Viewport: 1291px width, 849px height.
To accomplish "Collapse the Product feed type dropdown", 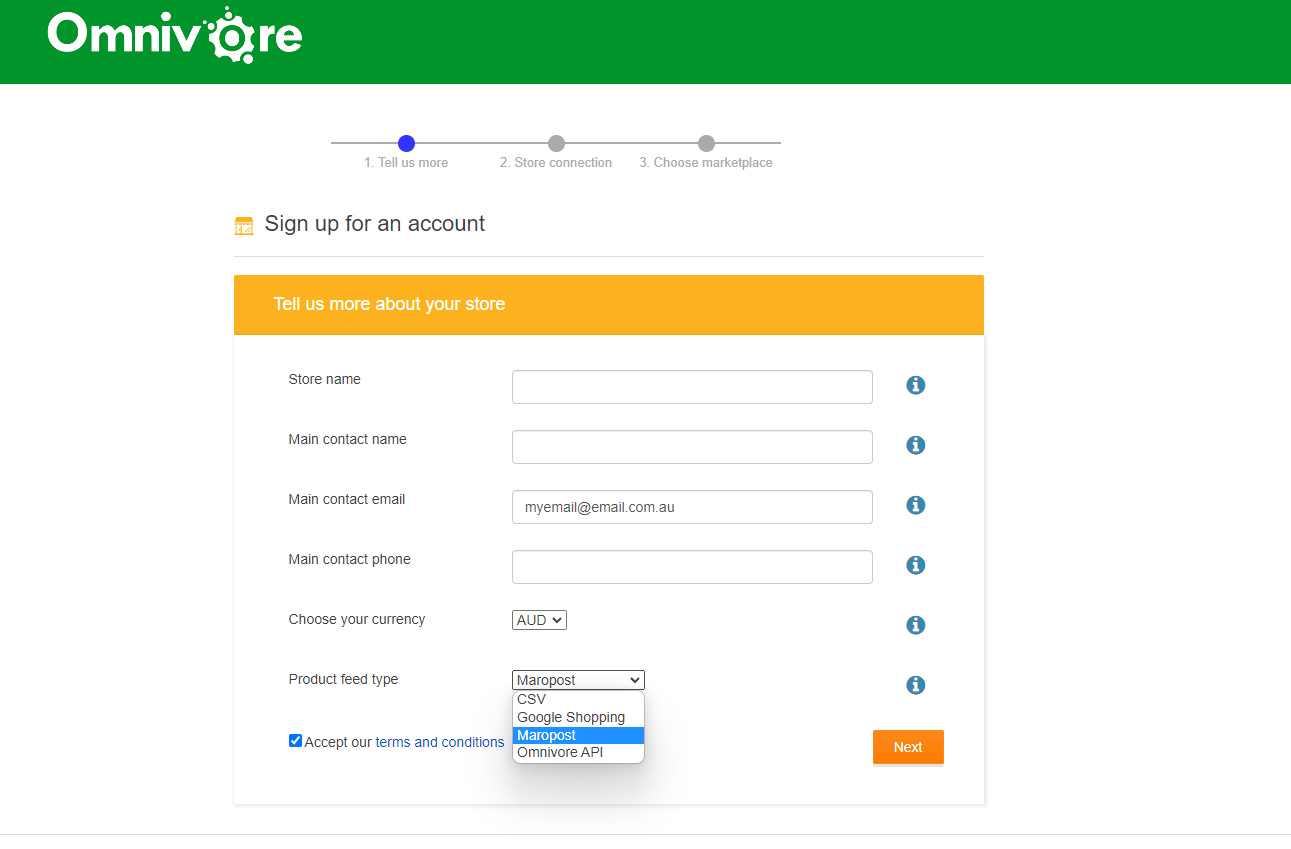I will (x=578, y=680).
